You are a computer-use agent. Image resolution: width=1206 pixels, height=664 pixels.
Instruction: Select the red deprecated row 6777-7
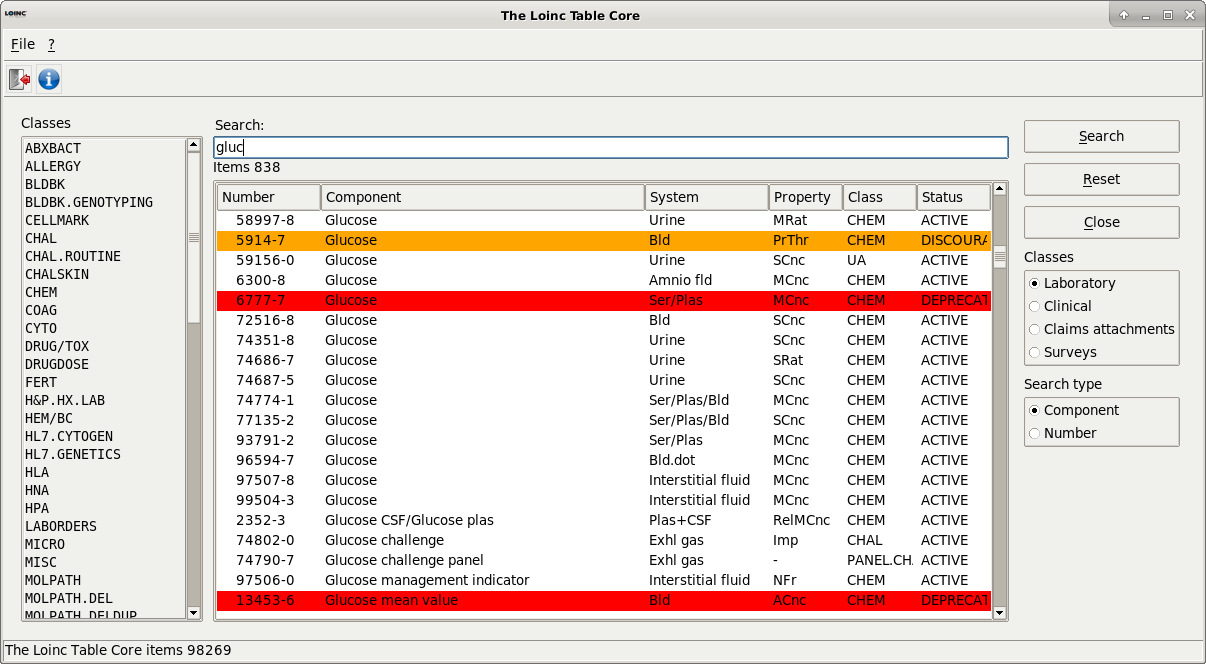604,300
